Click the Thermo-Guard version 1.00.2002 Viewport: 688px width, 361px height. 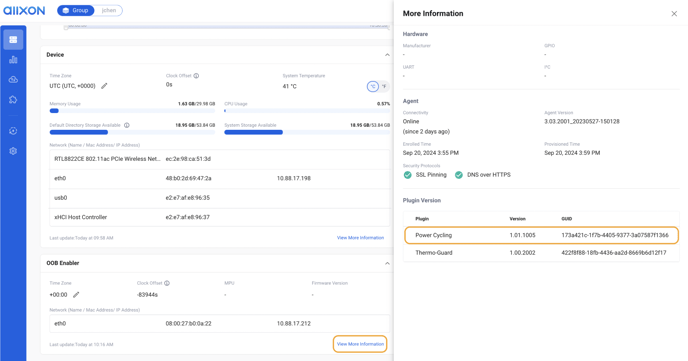pos(522,253)
